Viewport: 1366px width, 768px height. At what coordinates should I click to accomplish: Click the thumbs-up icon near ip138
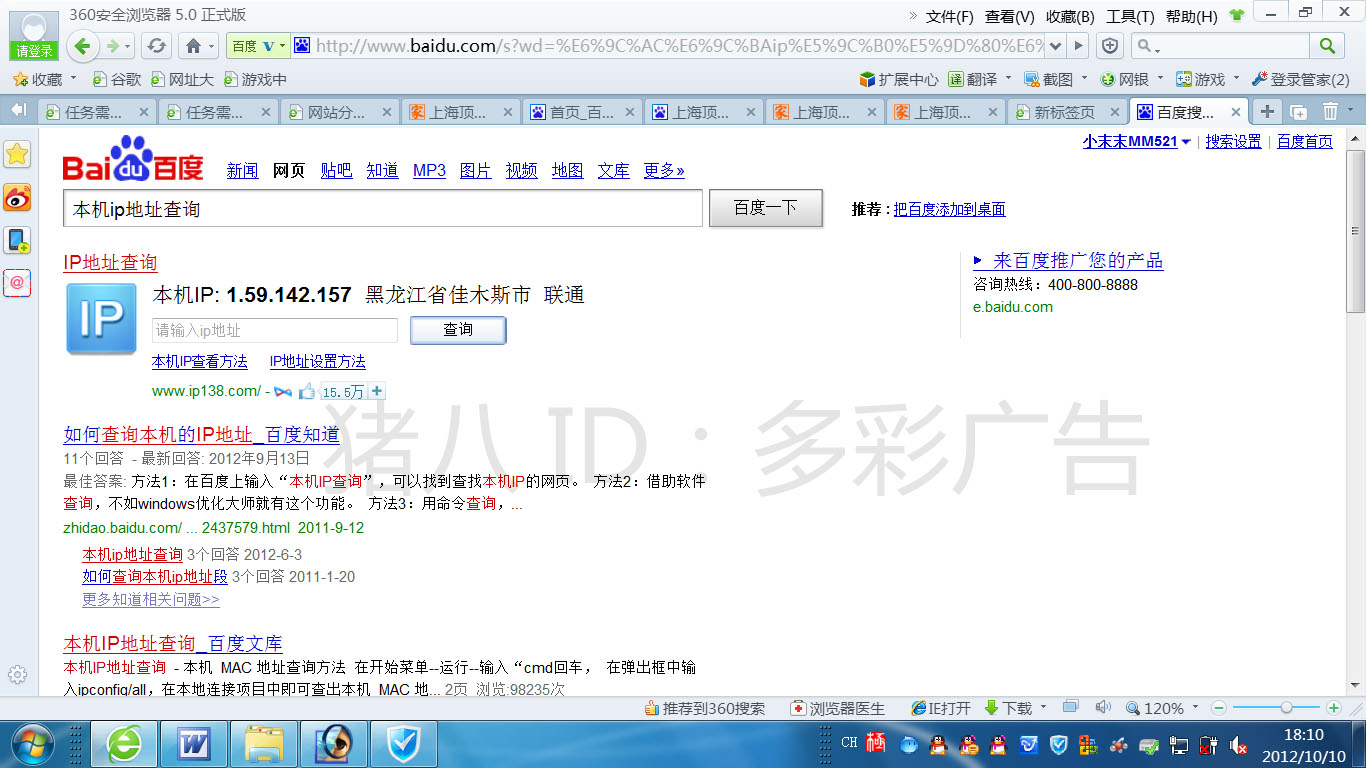307,392
